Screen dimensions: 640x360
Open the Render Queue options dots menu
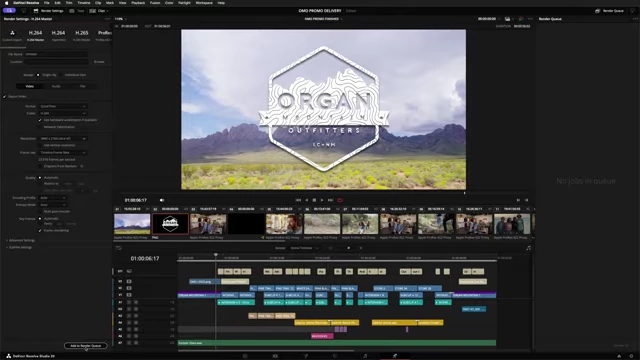(635, 19)
